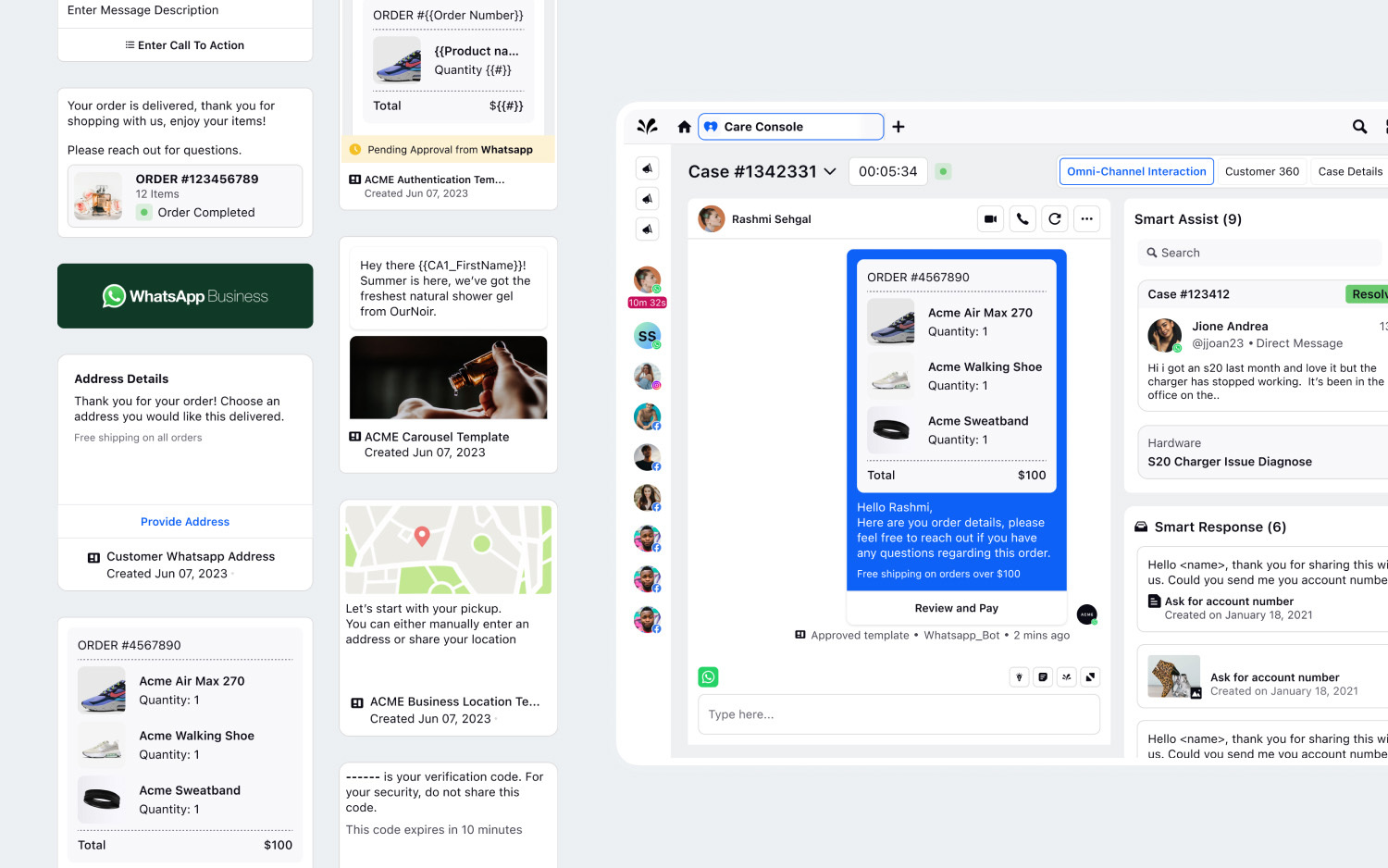Click the Approved template label under the message
The height and width of the screenshot is (868, 1388).
tap(860, 636)
